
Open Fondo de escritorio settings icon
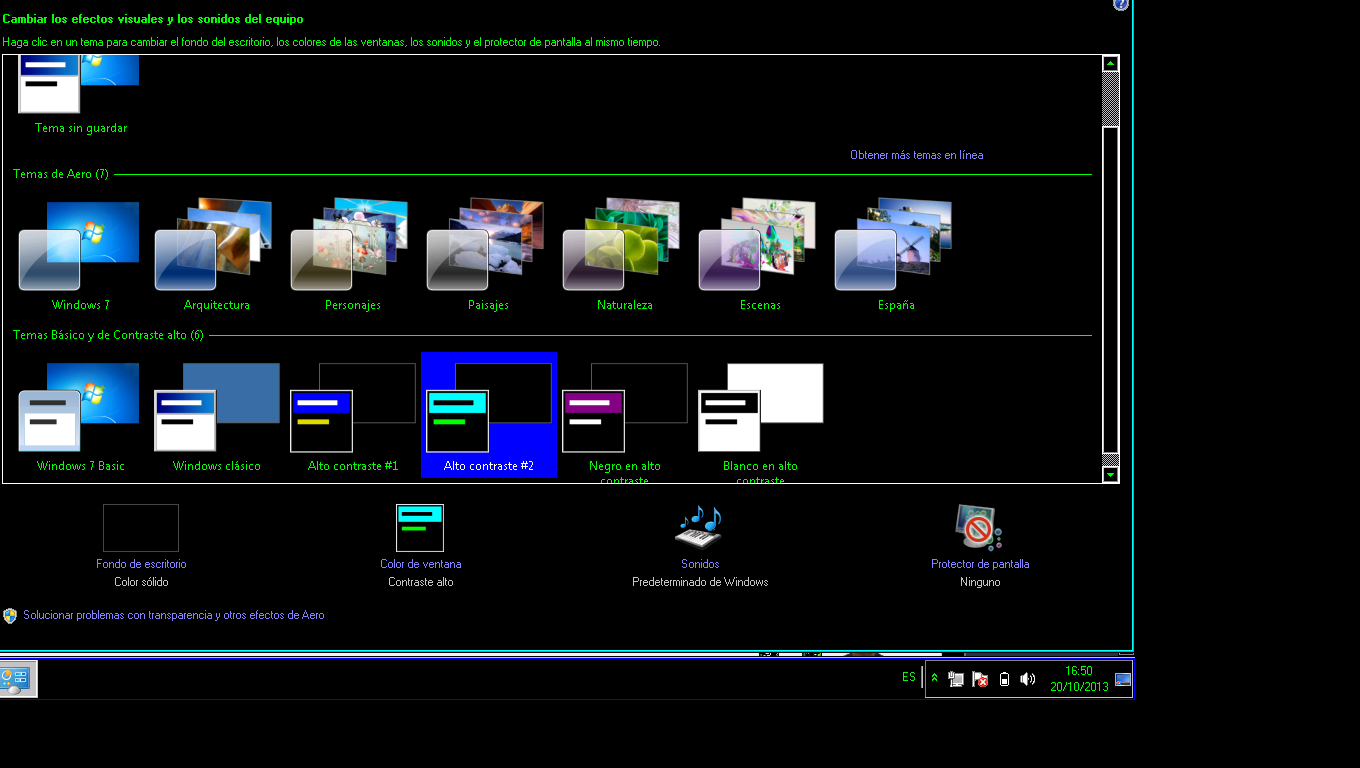tap(141, 528)
